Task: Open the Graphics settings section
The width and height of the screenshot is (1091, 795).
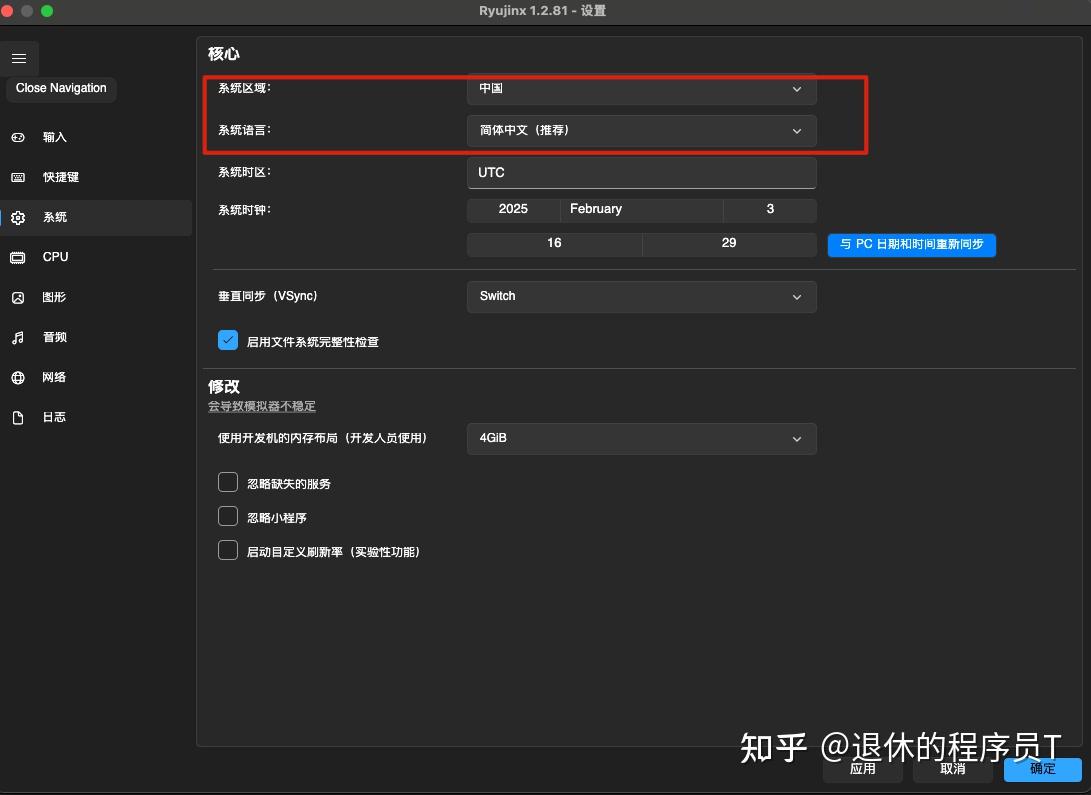Action: pyautogui.click(x=54, y=297)
